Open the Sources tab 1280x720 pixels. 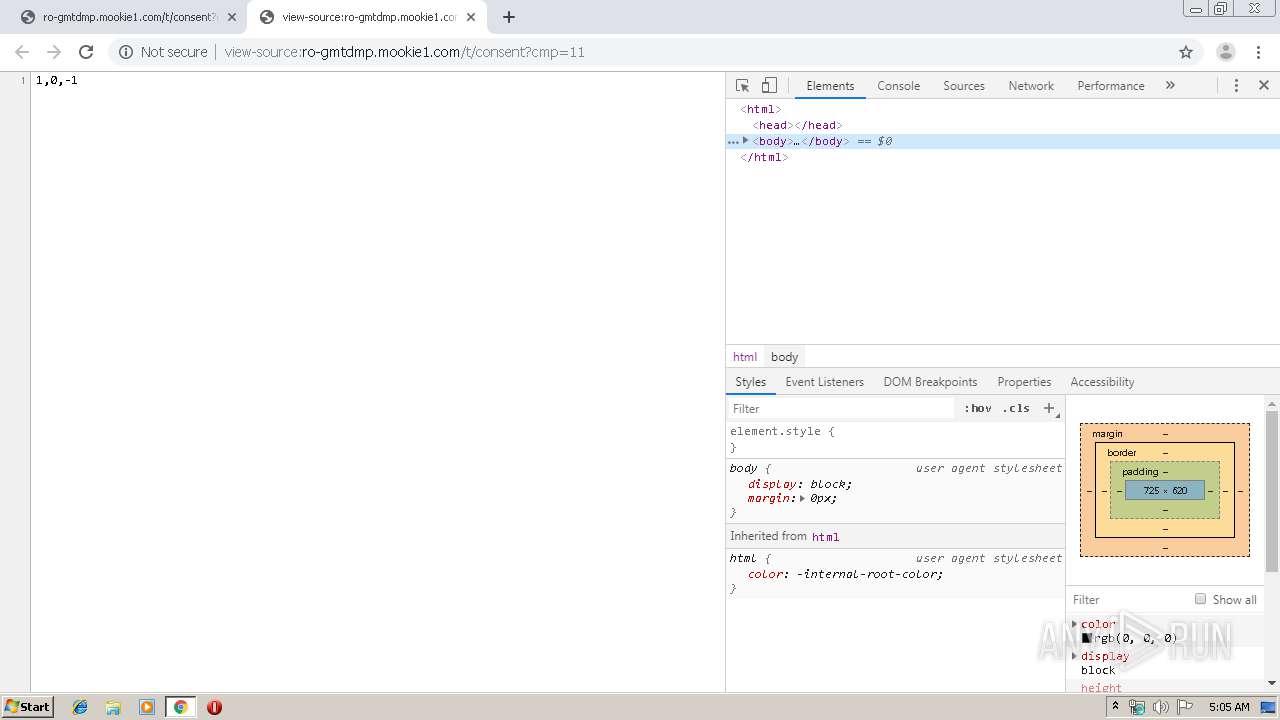click(x=964, y=86)
